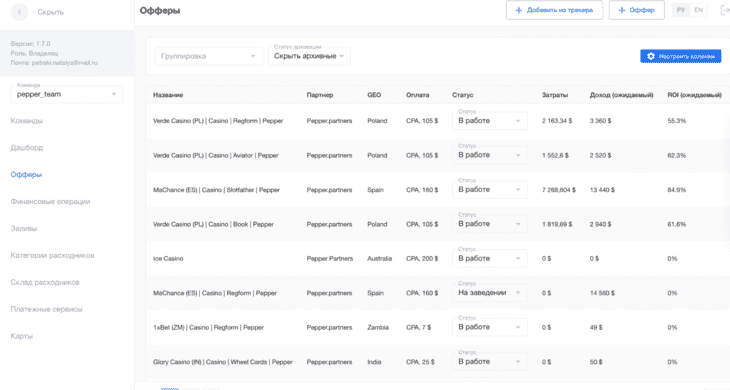The width and height of the screenshot is (730, 390).
Task: Change status of Ice Casino offer
Action: pyautogui.click(x=489, y=259)
